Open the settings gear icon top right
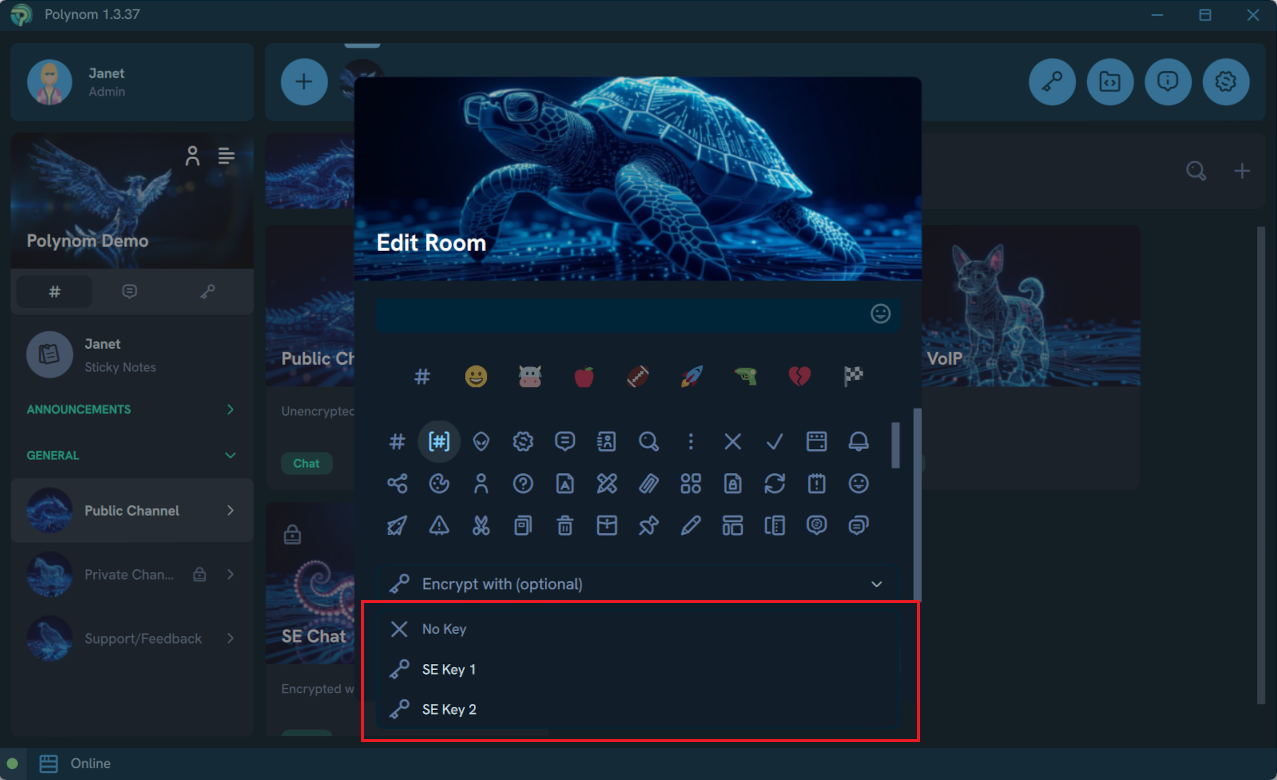This screenshot has height=780, width=1277. 1226,82
